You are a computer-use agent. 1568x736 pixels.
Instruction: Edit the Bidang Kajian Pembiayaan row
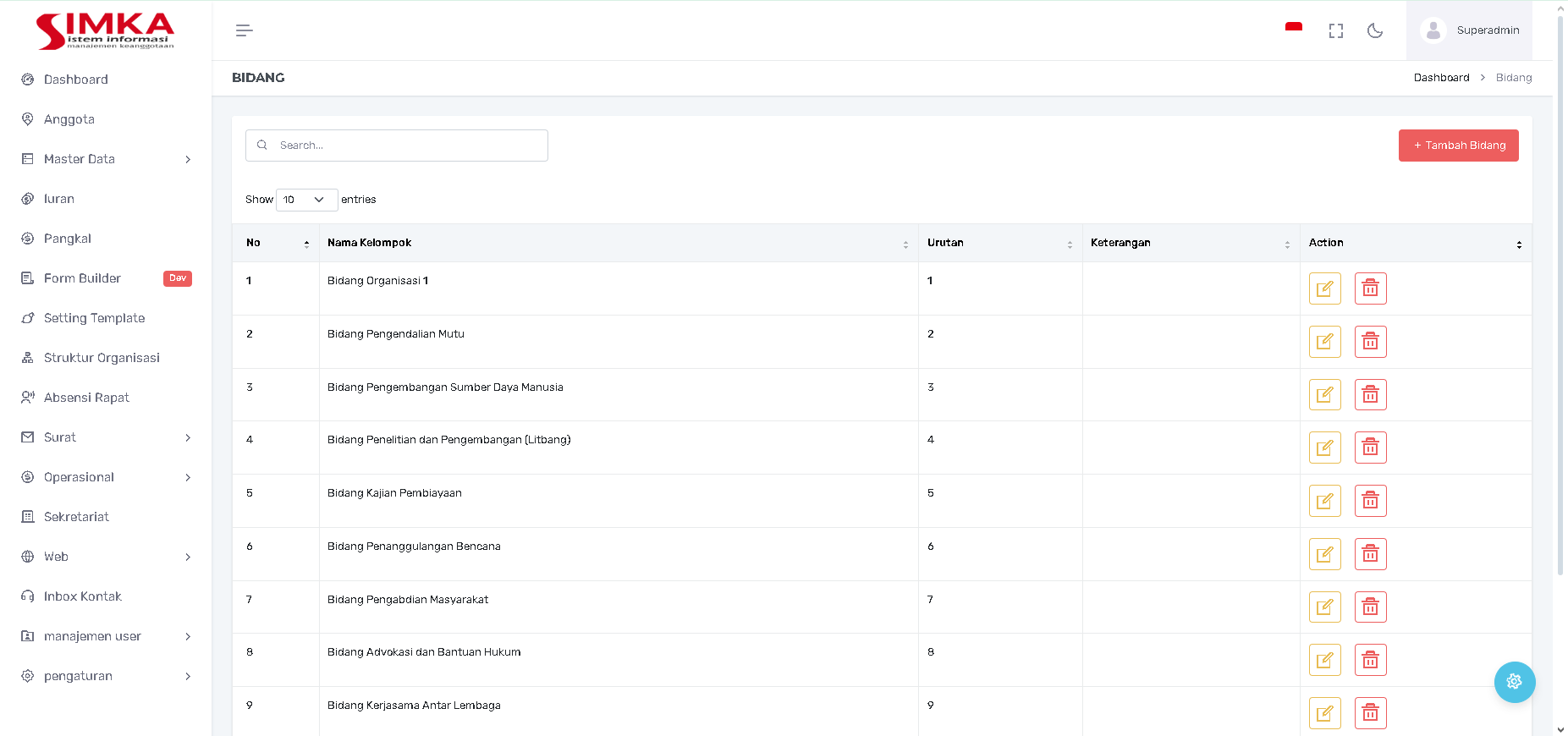click(1324, 501)
